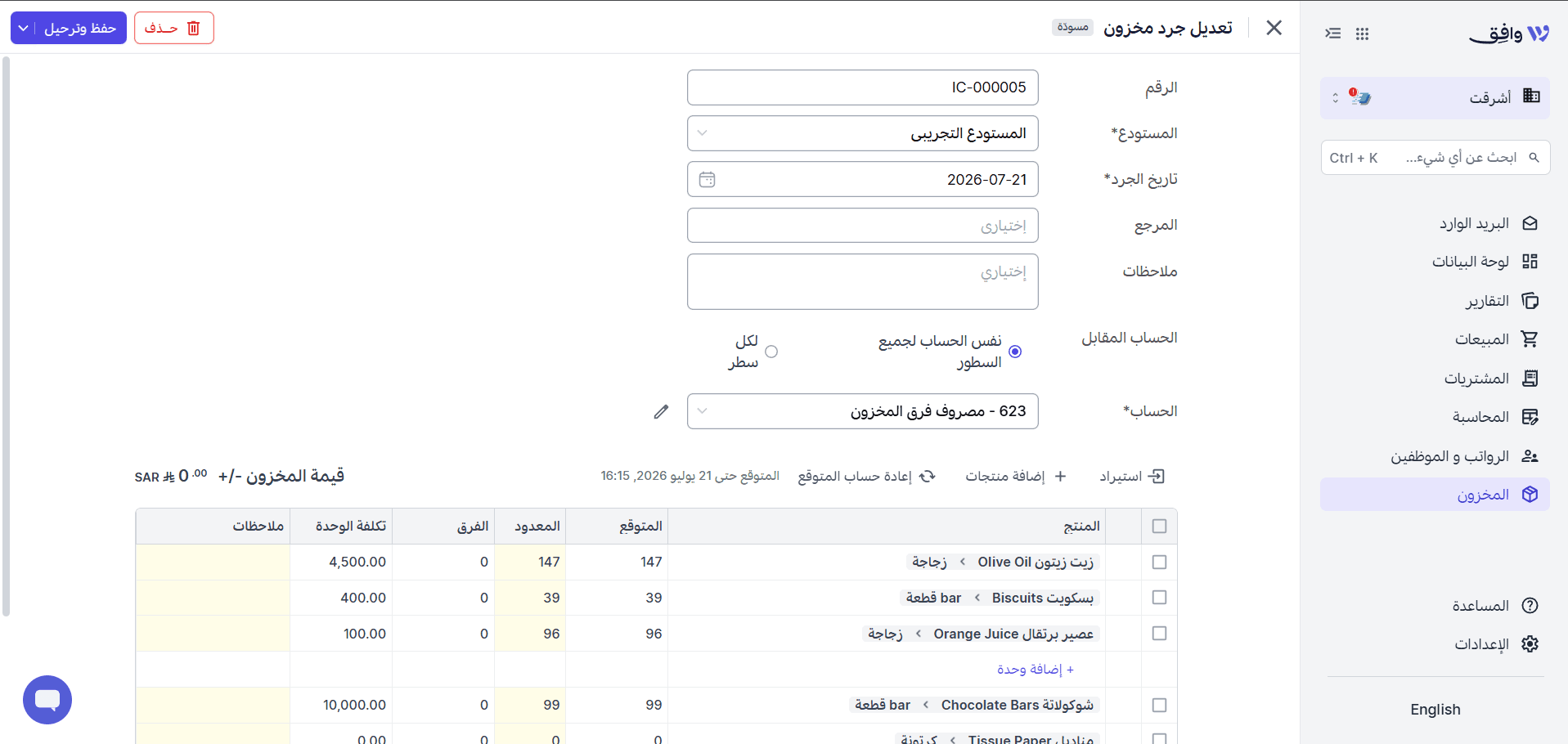This screenshot has height=744, width=1568.
Task: Click the page vertical scrollbar
Action: coord(6,335)
